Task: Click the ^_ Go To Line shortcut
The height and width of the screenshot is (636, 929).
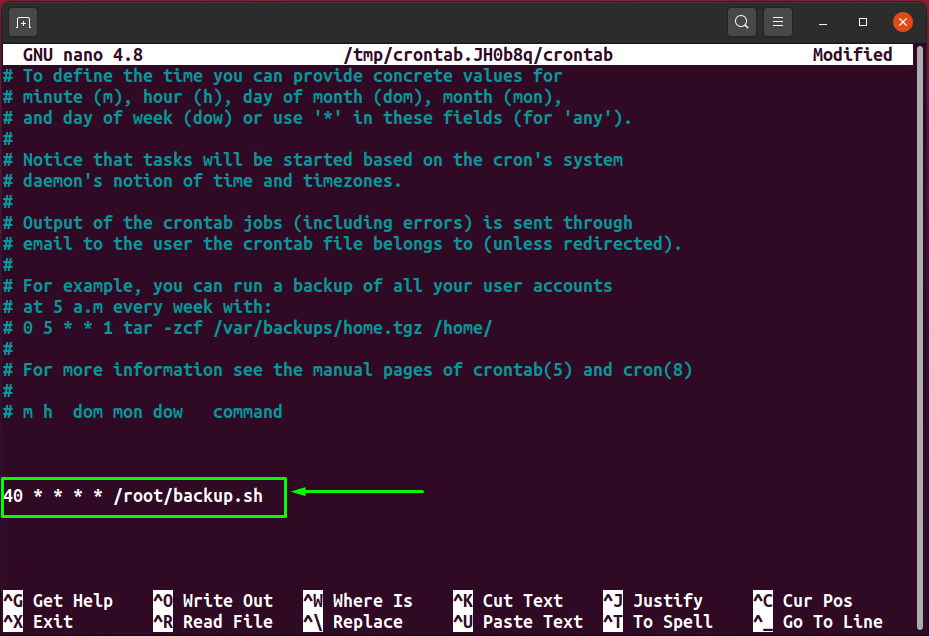Action: tap(818, 622)
